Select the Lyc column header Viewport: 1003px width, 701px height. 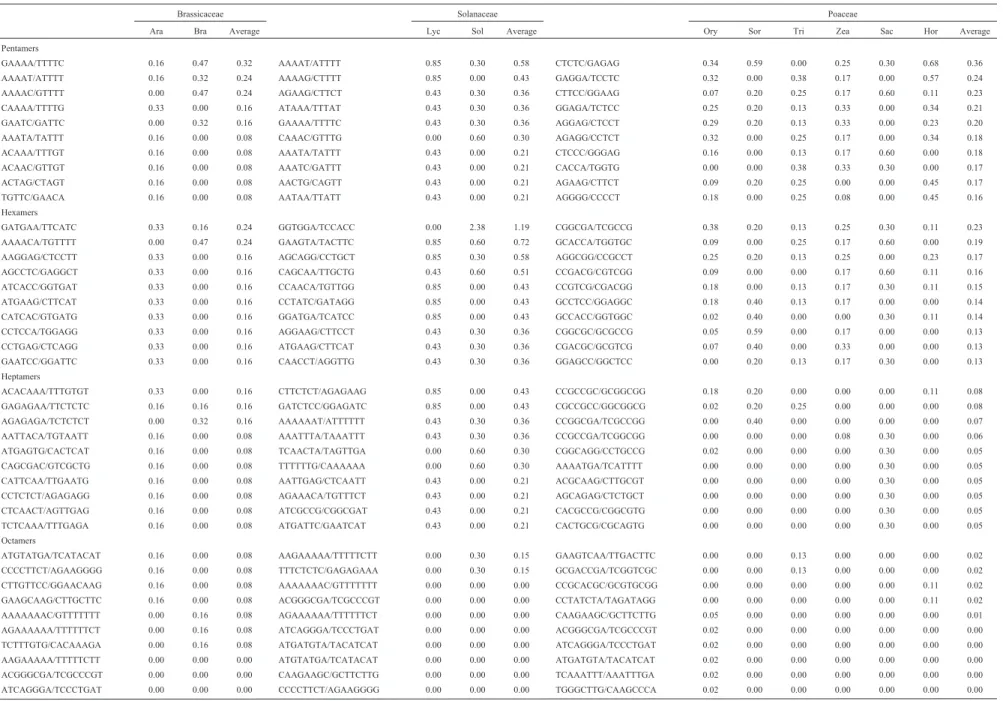(x=433, y=31)
